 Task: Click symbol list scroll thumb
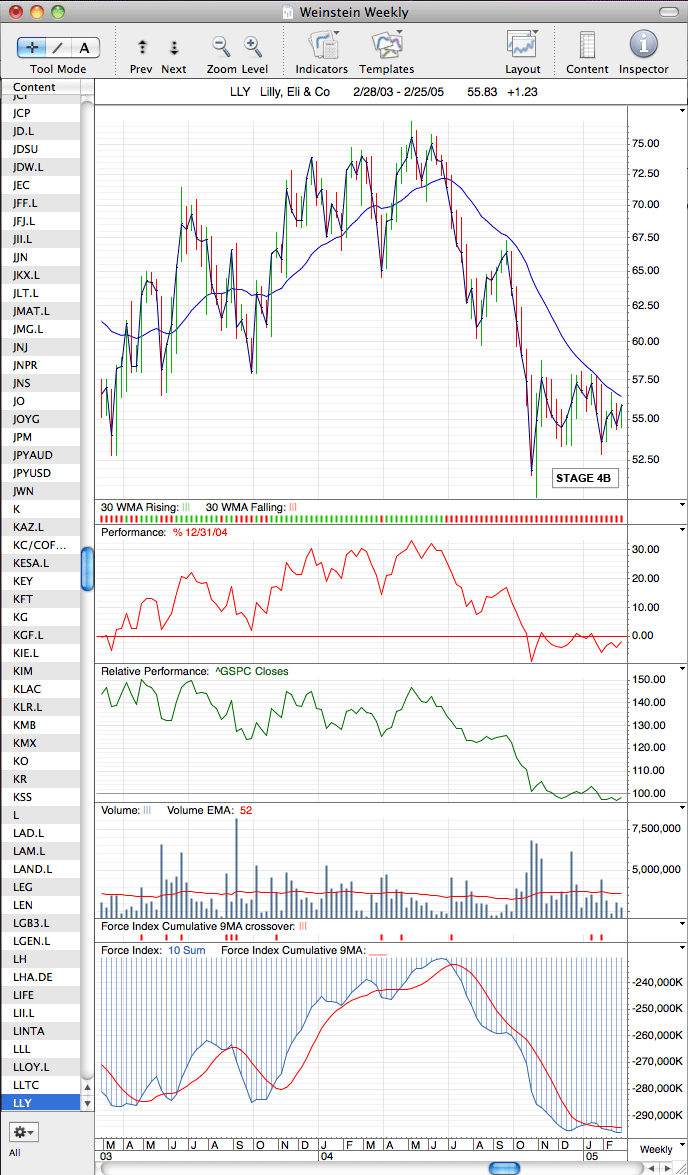[x=87, y=569]
